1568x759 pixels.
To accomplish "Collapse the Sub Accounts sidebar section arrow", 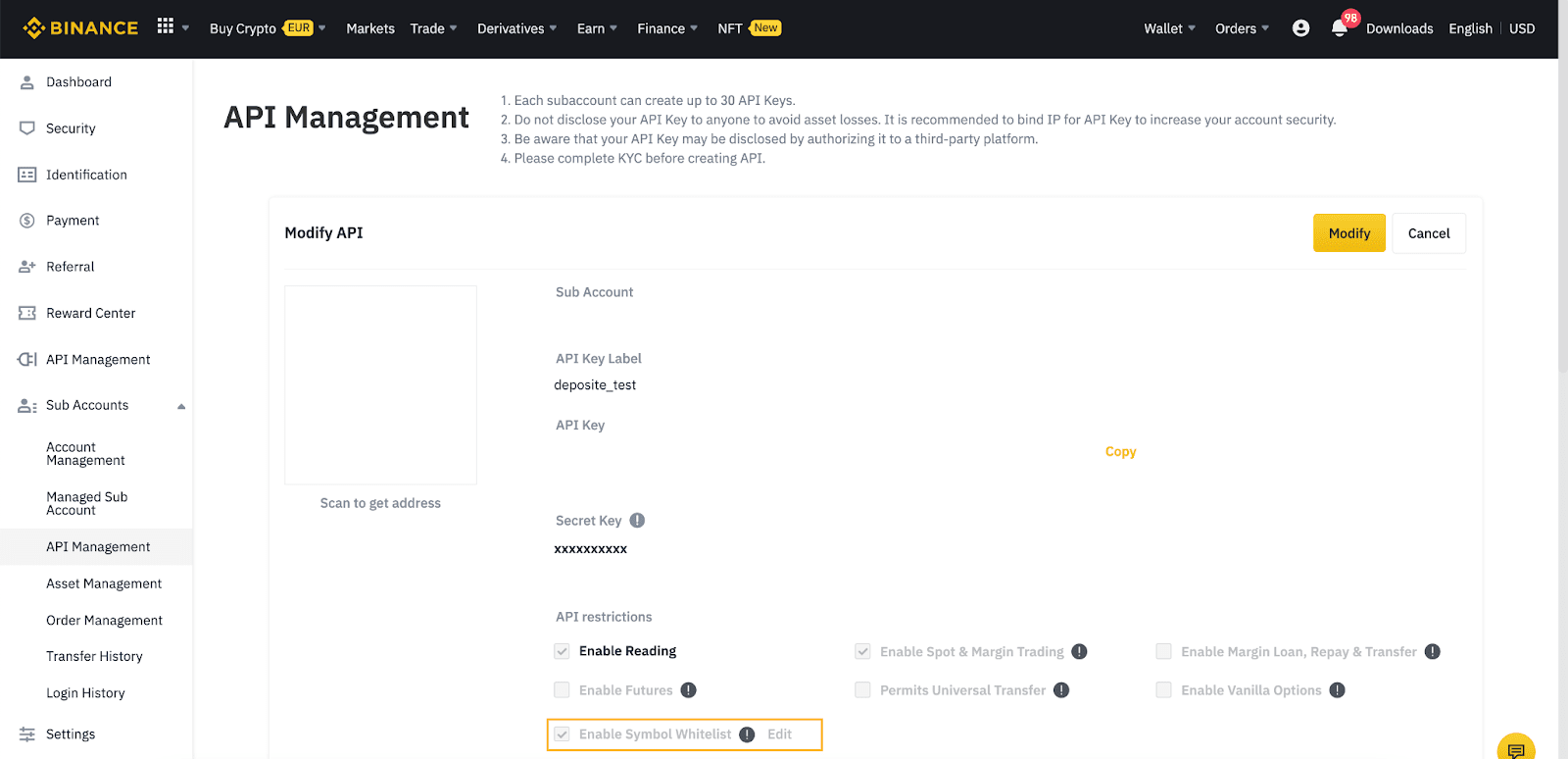I will click(x=181, y=406).
